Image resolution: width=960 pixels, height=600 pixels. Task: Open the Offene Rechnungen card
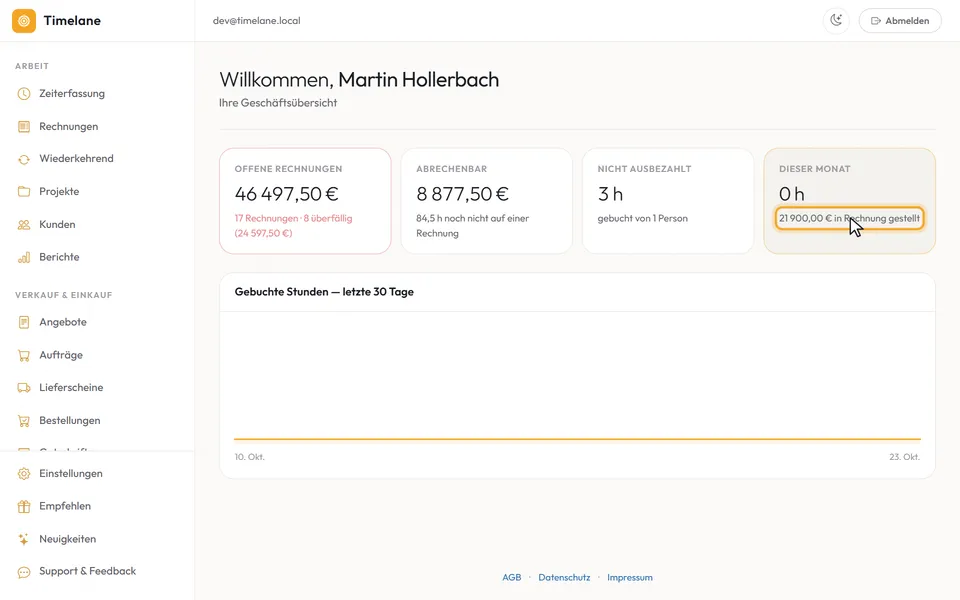pyautogui.click(x=306, y=201)
